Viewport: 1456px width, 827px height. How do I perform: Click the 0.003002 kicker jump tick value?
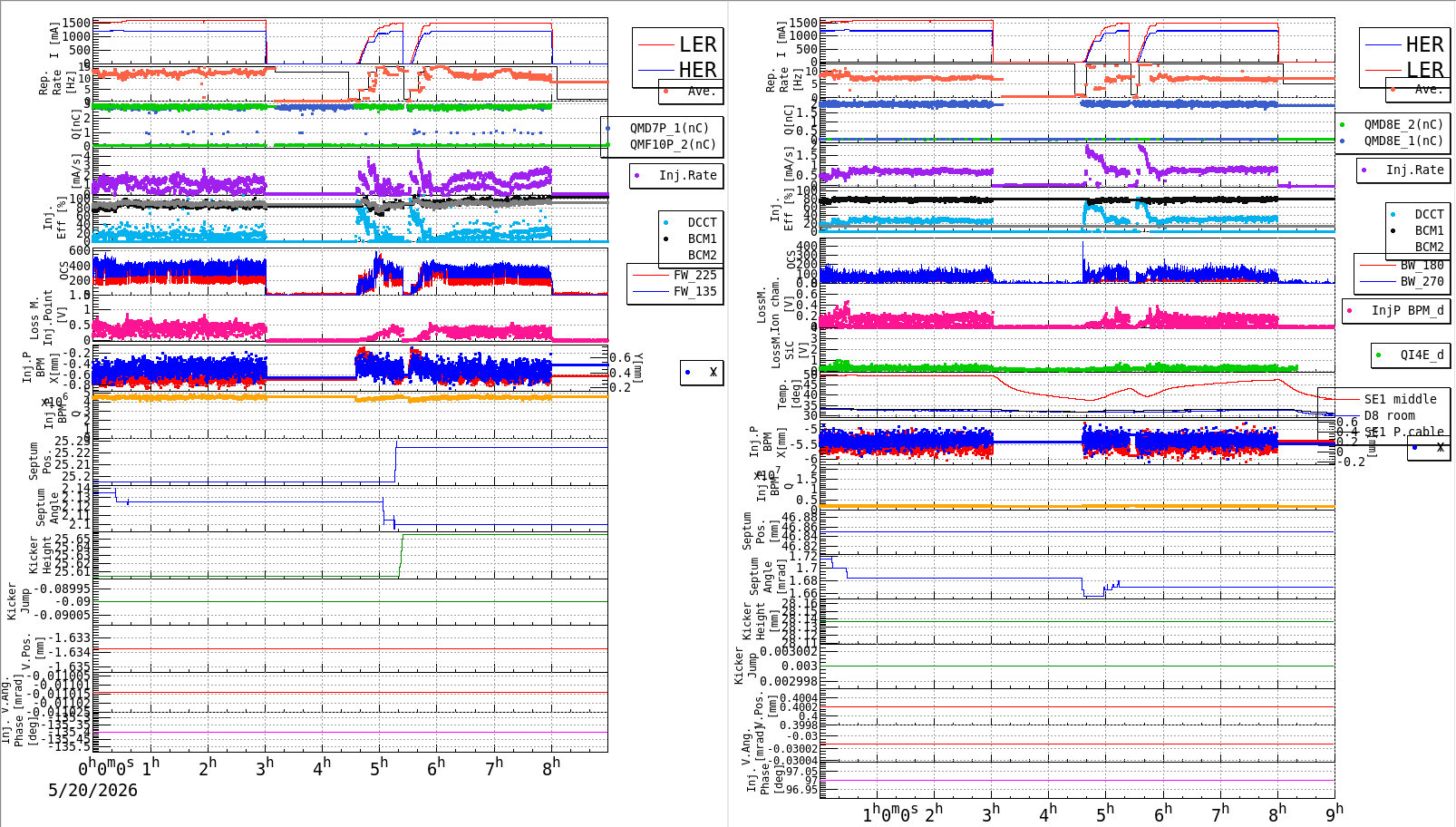pos(789,651)
